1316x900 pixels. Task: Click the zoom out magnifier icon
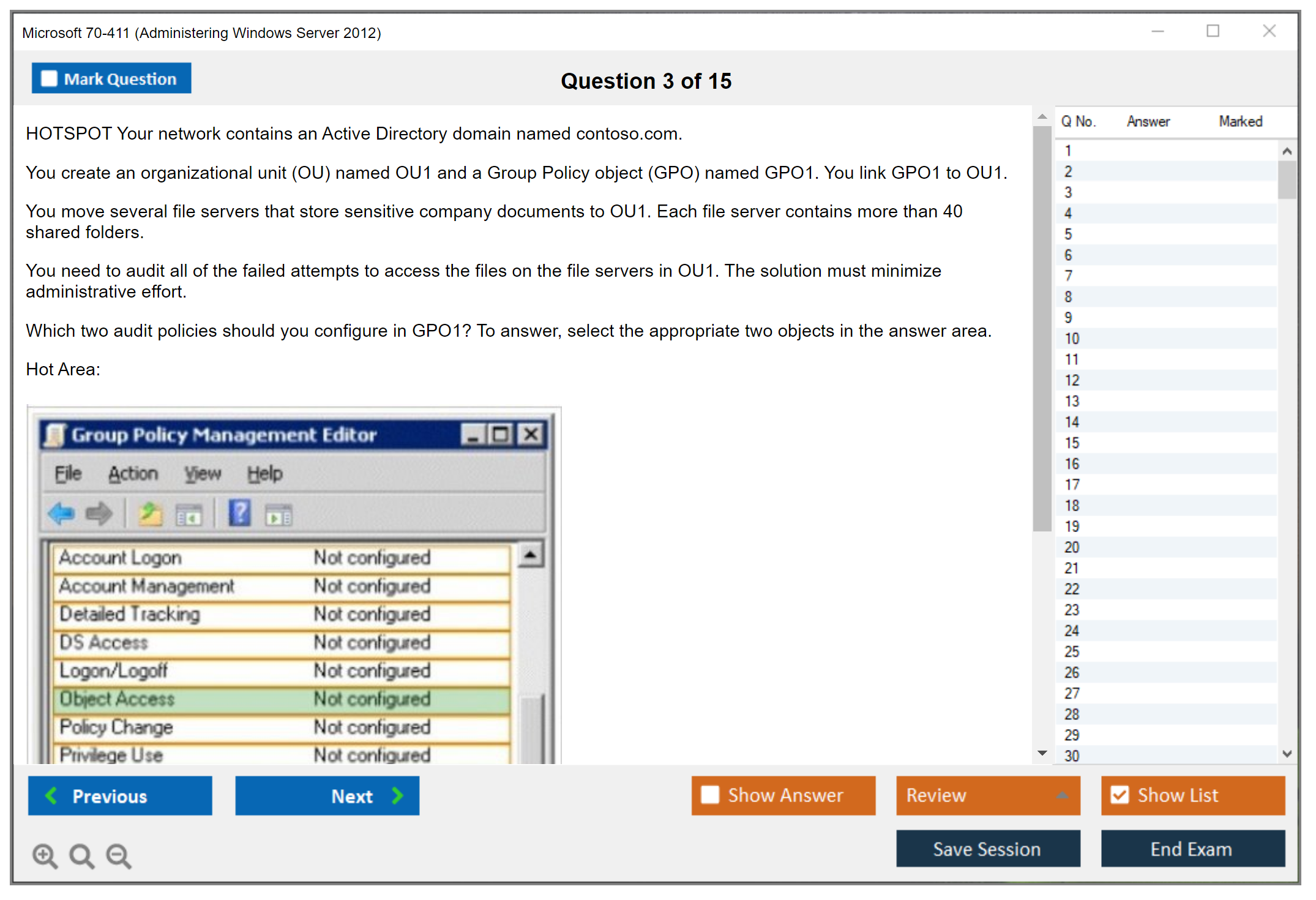click(x=119, y=855)
